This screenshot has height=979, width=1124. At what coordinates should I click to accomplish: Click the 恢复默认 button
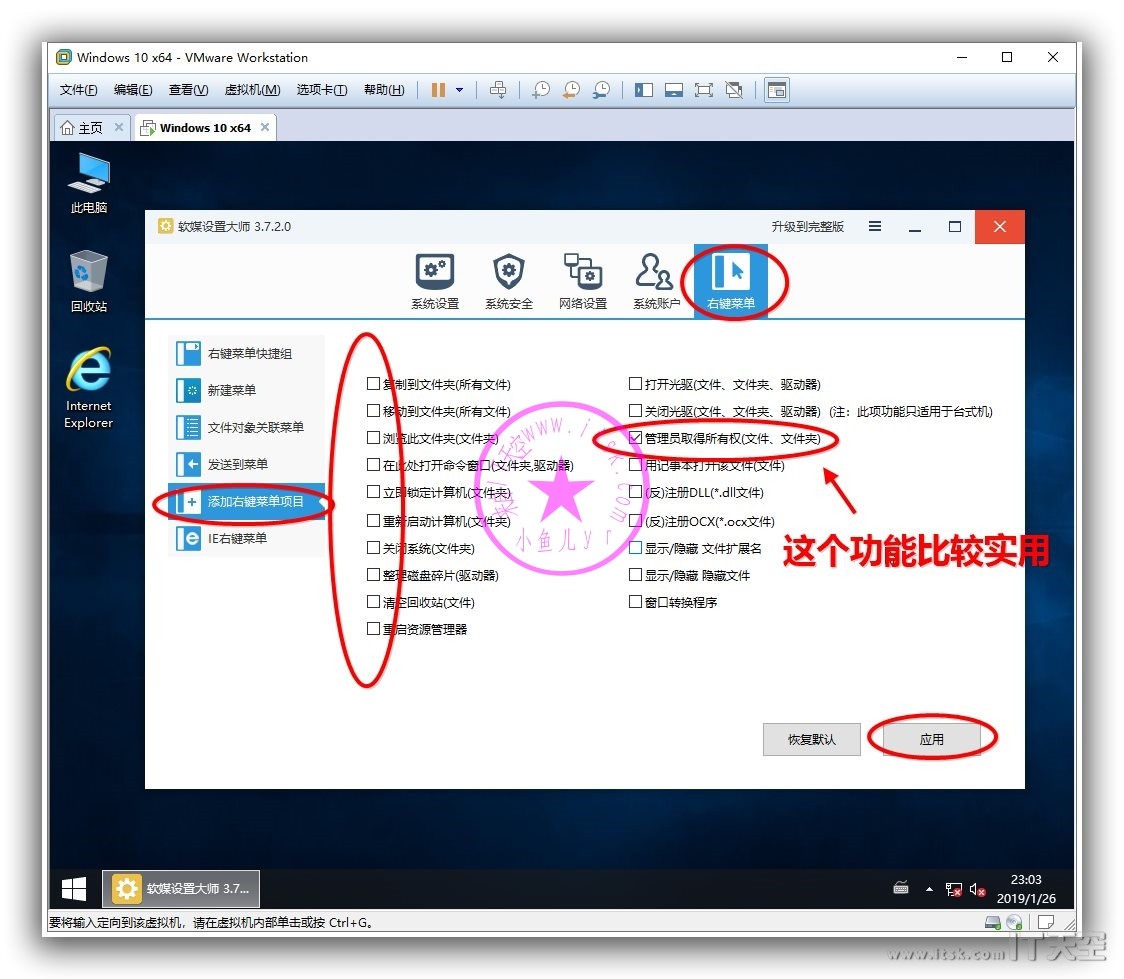click(x=811, y=739)
